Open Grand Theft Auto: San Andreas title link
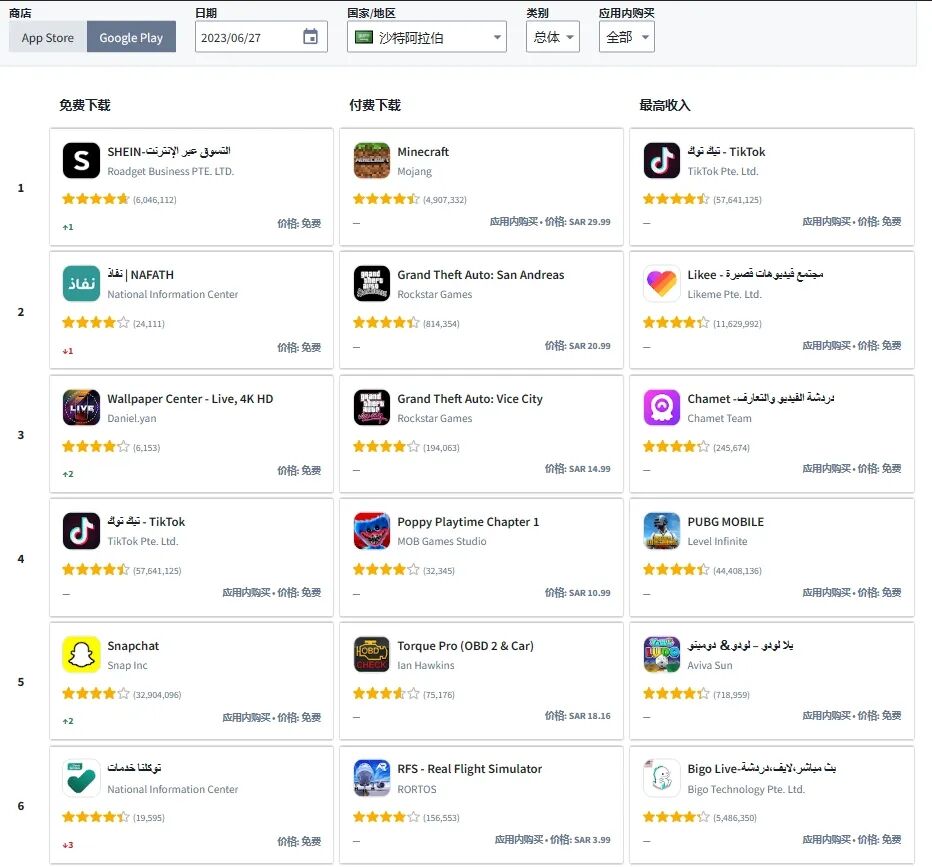This screenshot has width=932, height=867. coord(480,275)
